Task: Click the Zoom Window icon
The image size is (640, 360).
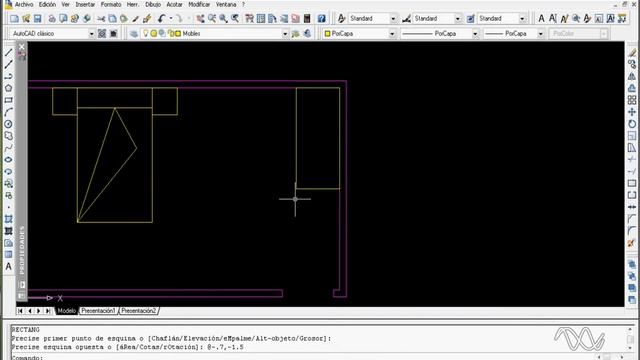Action: tap(223, 18)
